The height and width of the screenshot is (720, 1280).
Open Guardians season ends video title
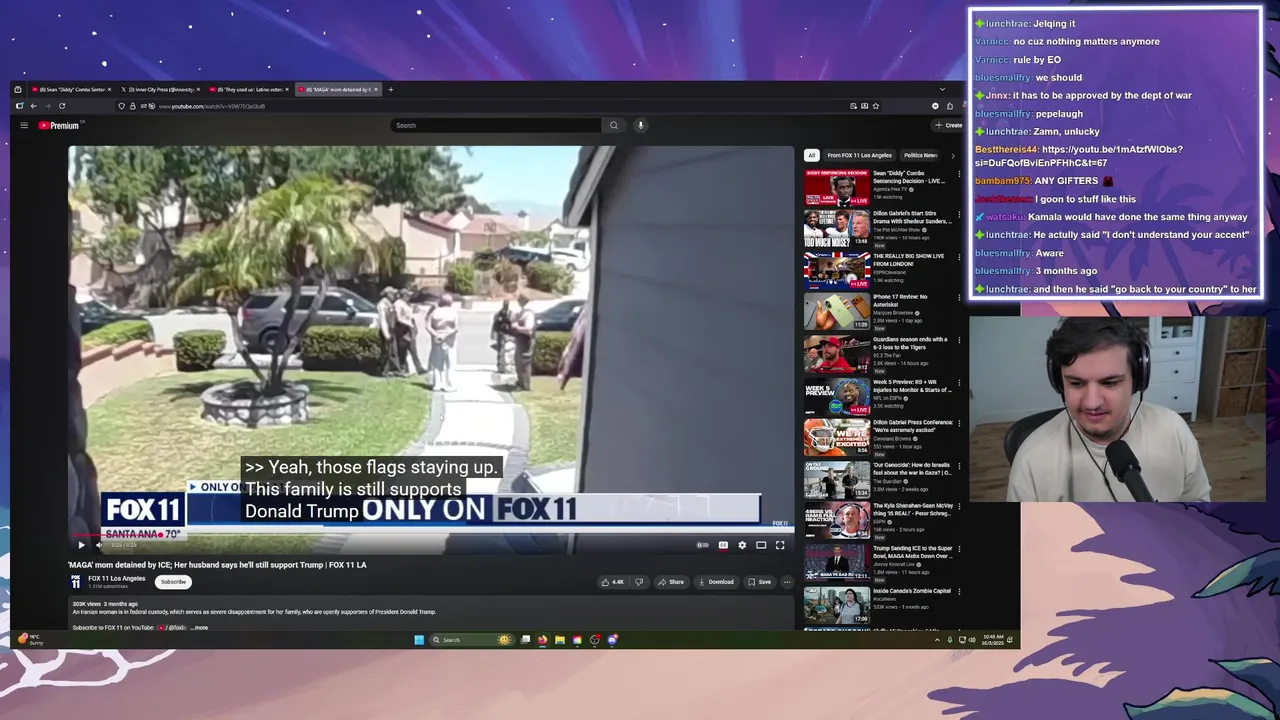pos(910,342)
